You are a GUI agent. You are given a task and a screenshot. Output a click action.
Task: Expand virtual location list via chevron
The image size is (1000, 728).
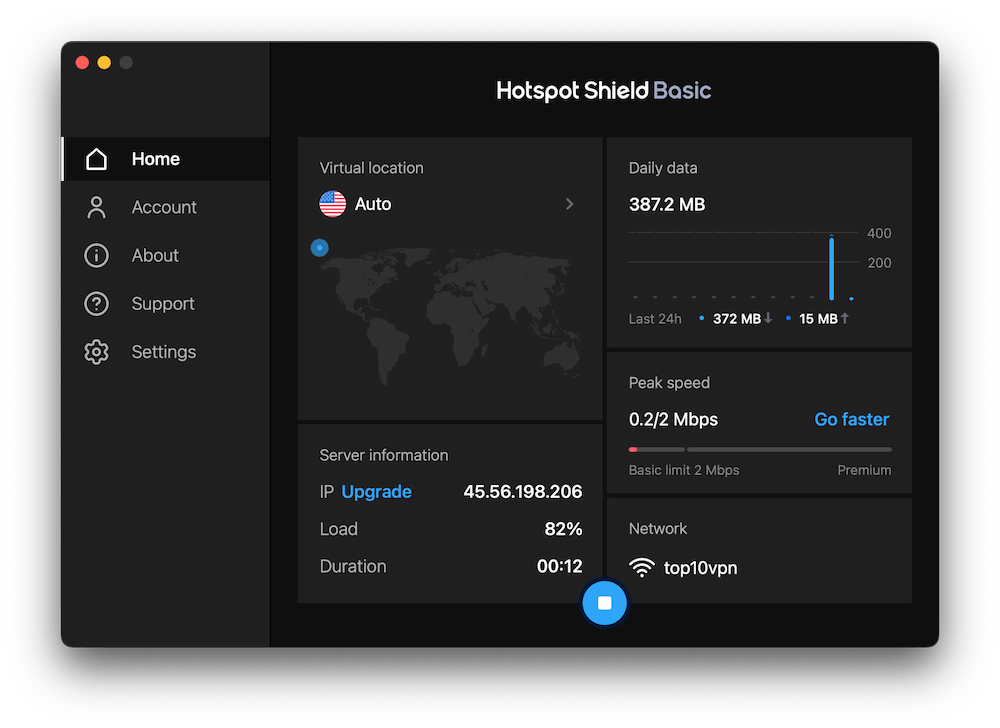(570, 204)
